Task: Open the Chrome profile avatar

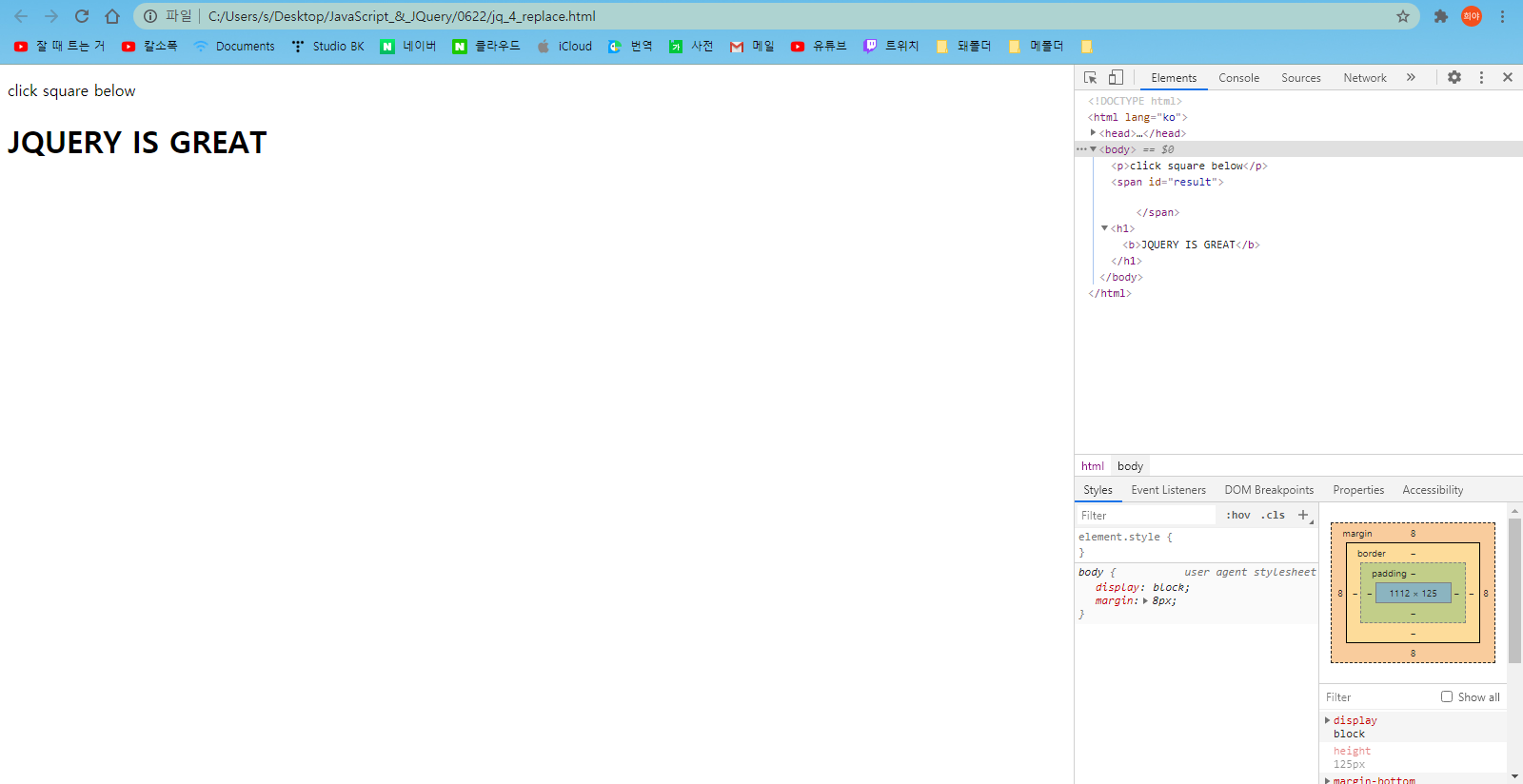Action: click(x=1472, y=16)
